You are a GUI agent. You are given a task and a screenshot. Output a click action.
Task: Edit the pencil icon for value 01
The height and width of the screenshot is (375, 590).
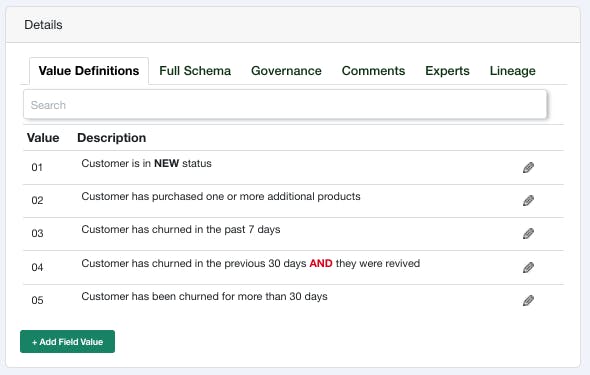point(528,168)
